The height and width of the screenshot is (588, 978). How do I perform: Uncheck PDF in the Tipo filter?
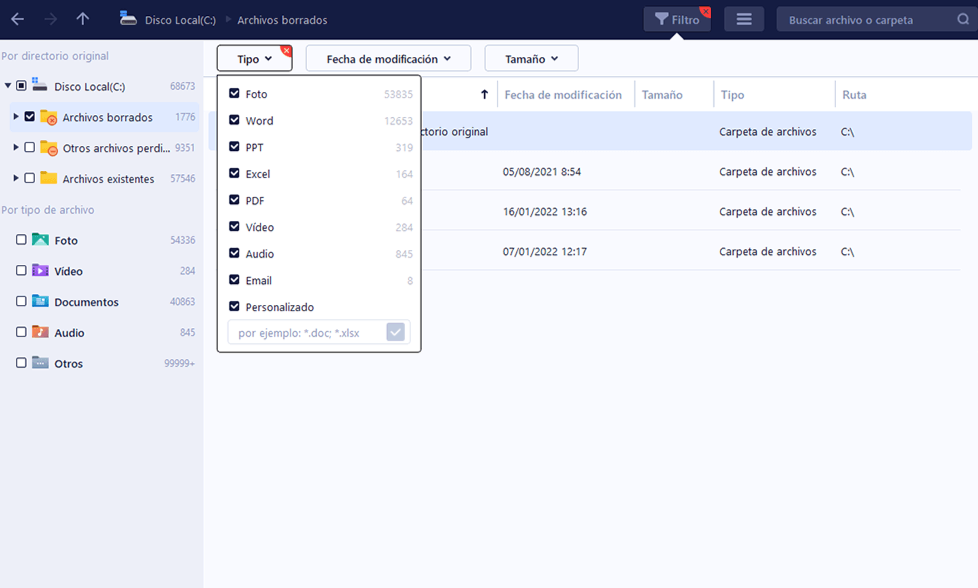coord(235,200)
